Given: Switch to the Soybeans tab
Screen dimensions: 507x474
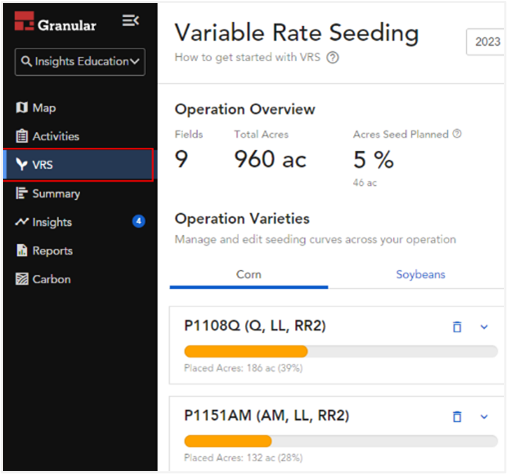Looking at the screenshot, I should coord(420,275).
